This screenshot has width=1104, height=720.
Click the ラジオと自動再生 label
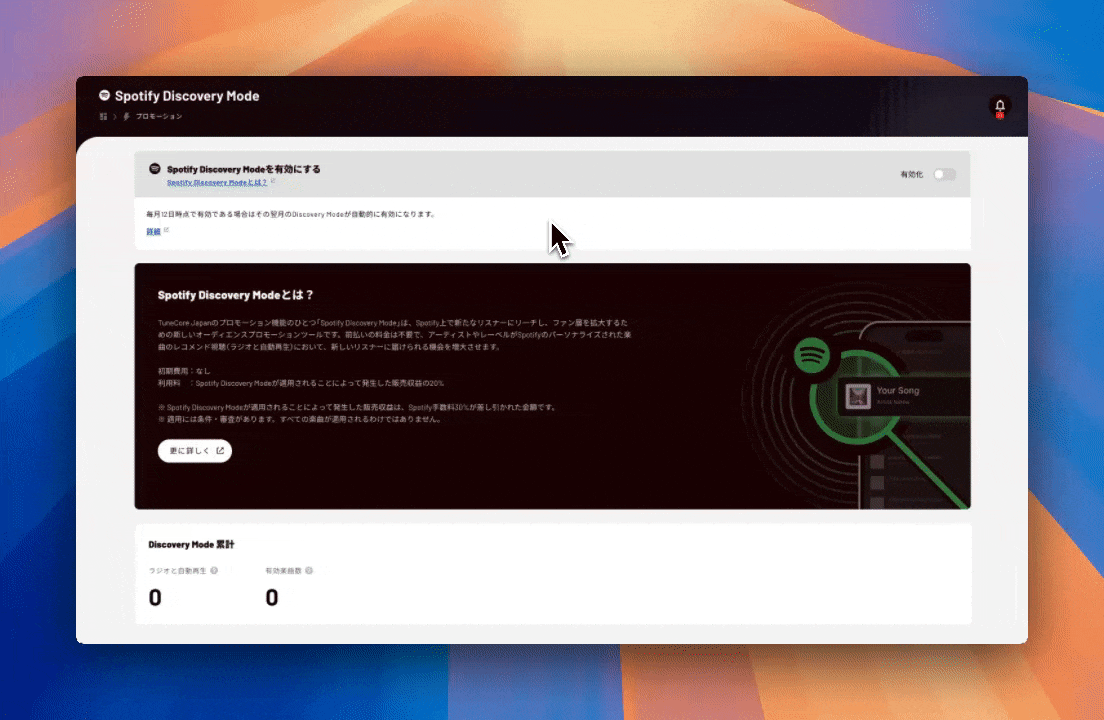coord(177,571)
